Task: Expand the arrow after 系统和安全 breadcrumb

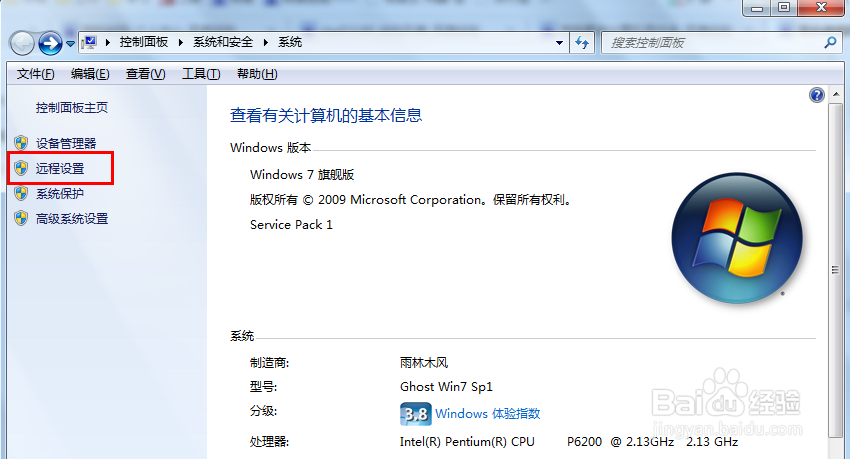Action: 266,42
